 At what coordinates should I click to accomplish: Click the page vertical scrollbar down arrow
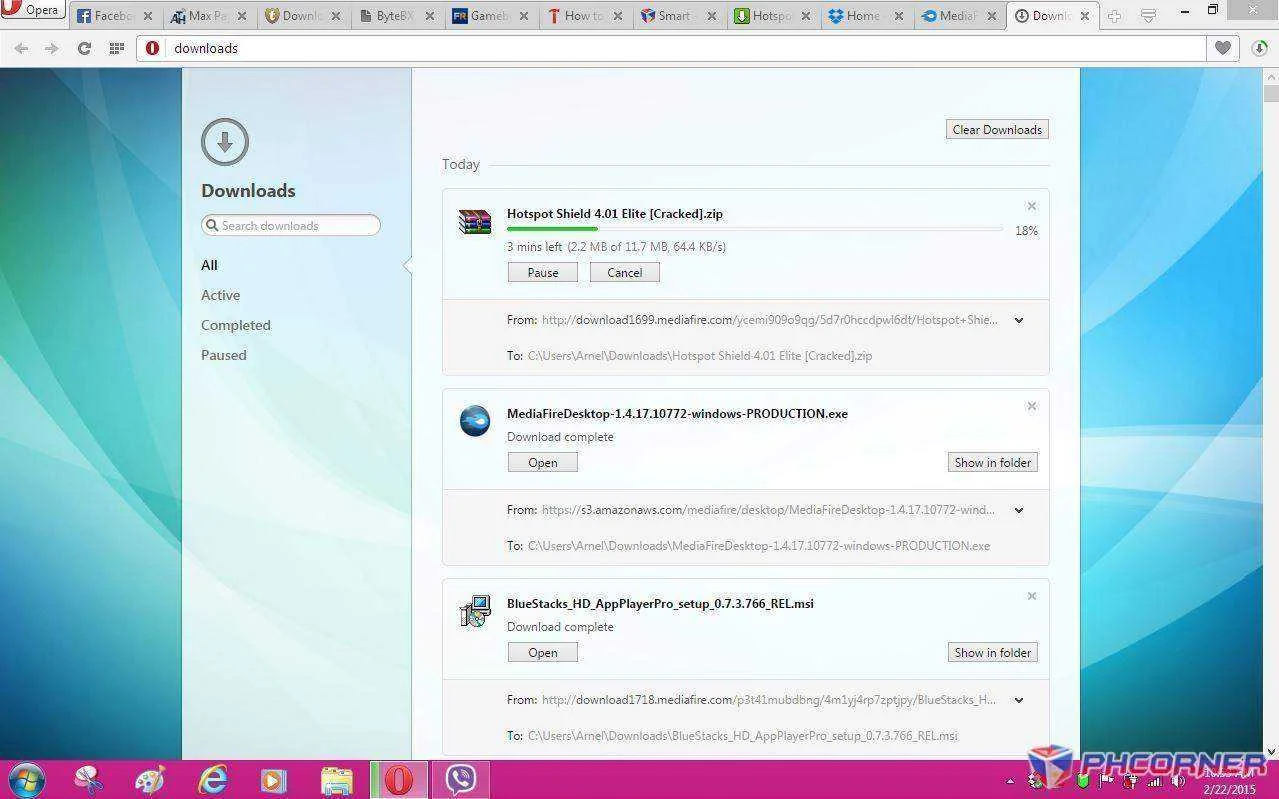pos(1271,751)
